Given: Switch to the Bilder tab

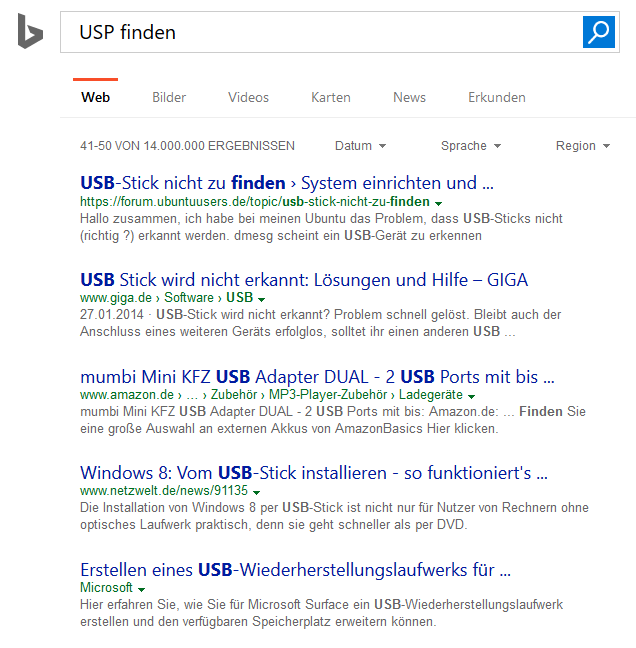Looking at the screenshot, I should 169,97.
